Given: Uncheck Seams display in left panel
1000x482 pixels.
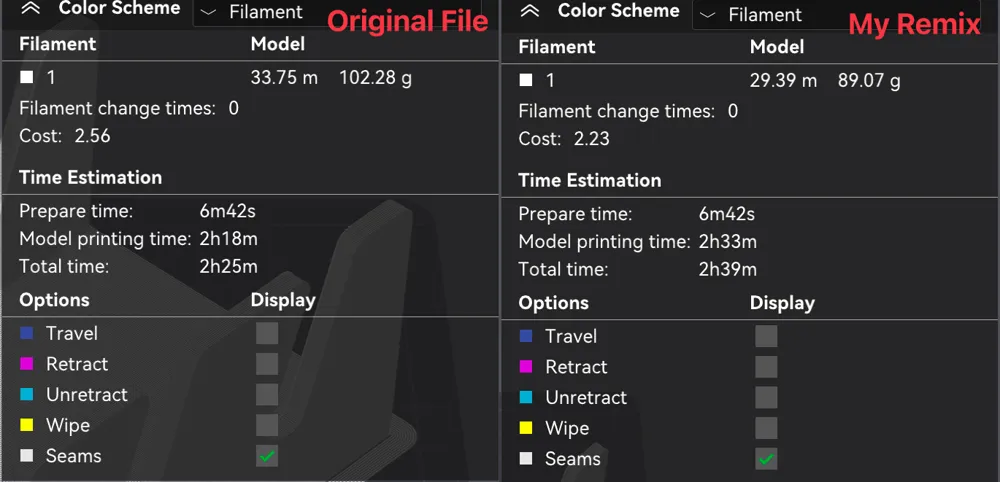Looking at the screenshot, I should click(267, 456).
